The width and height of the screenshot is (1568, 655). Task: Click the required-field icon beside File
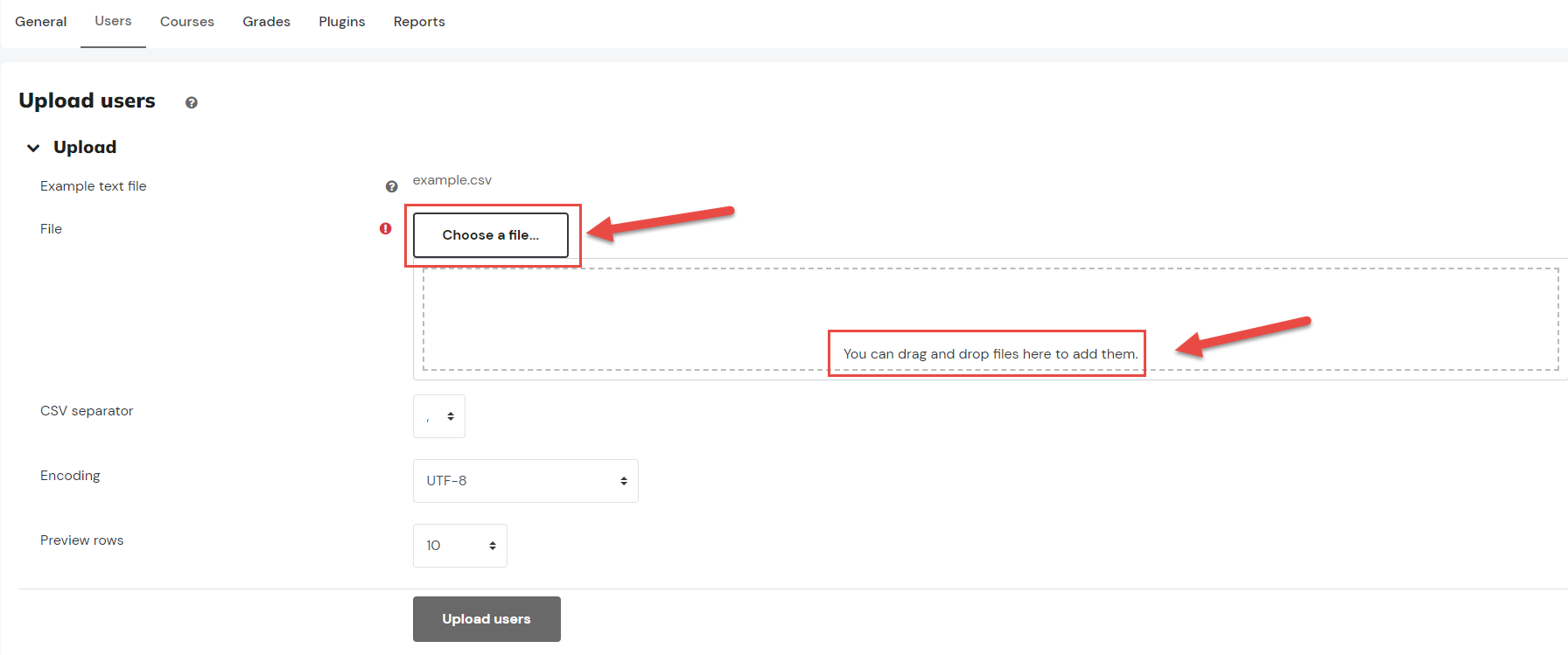tap(386, 228)
